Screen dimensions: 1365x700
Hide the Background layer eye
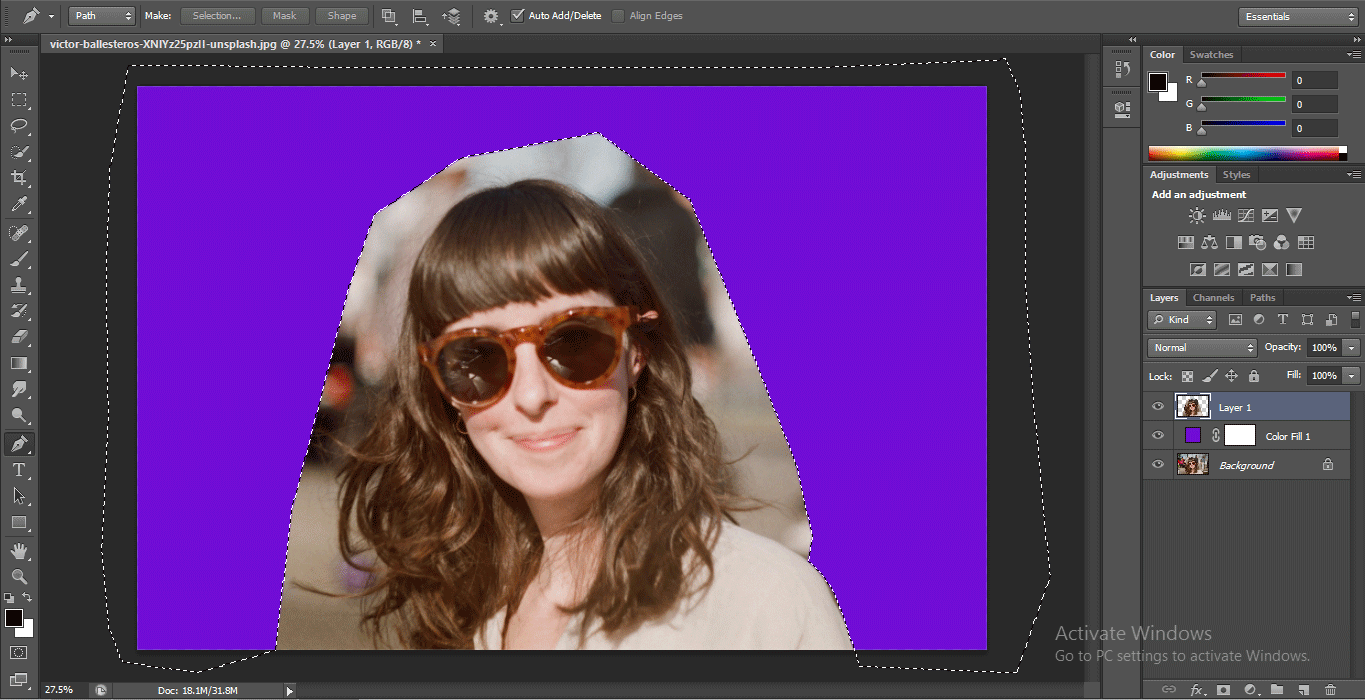tap(1158, 465)
